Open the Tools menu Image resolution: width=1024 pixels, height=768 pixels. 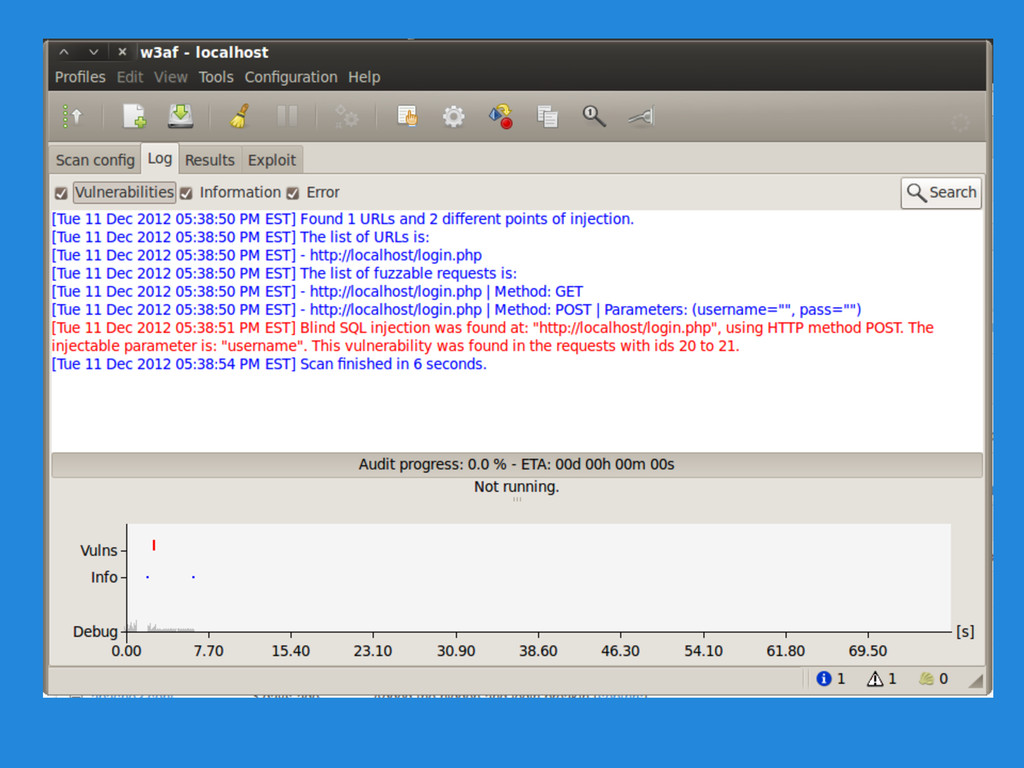pyautogui.click(x=216, y=77)
